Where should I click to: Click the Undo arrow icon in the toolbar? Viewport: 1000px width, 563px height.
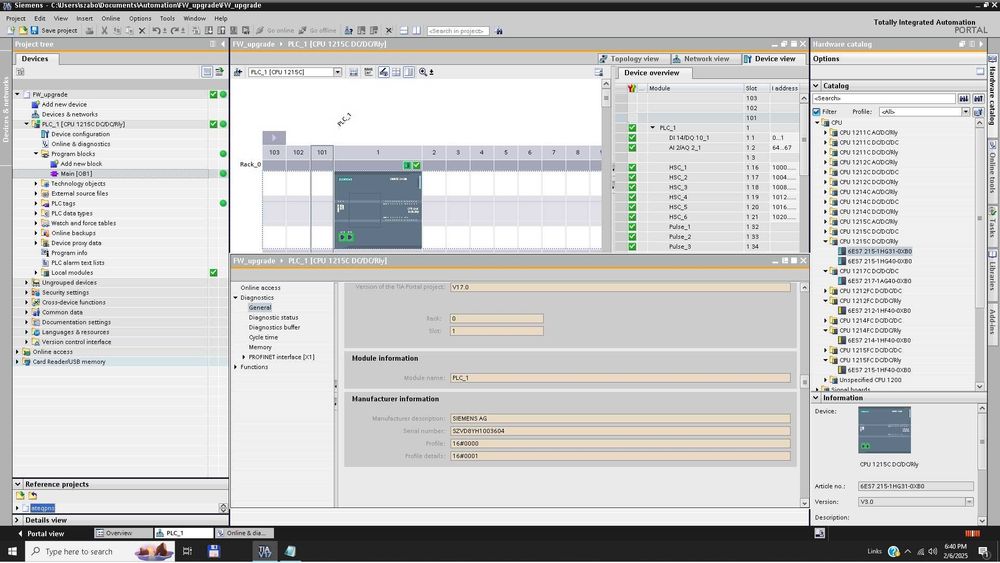point(157,31)
